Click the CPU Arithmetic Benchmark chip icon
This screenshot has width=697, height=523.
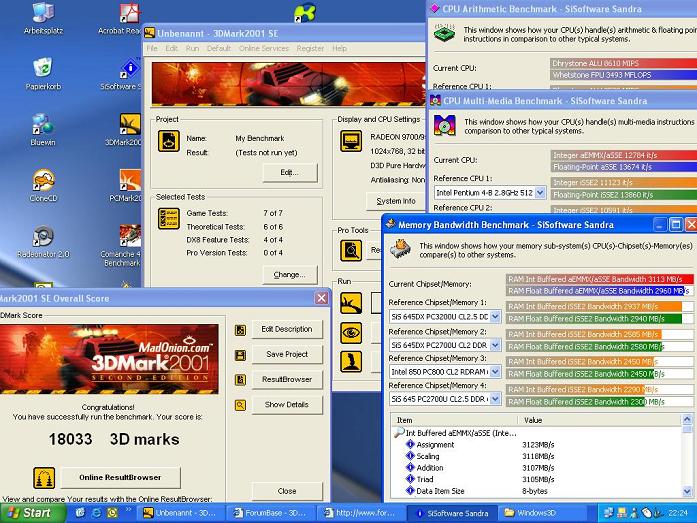[445, 33]
